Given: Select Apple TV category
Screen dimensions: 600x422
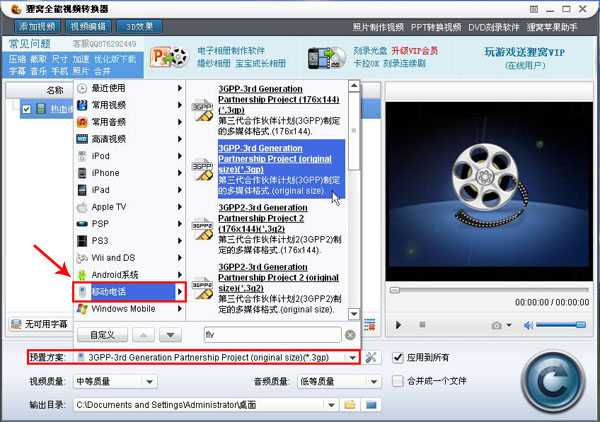Looking at the screenshot, I should (x=130, y=207).
